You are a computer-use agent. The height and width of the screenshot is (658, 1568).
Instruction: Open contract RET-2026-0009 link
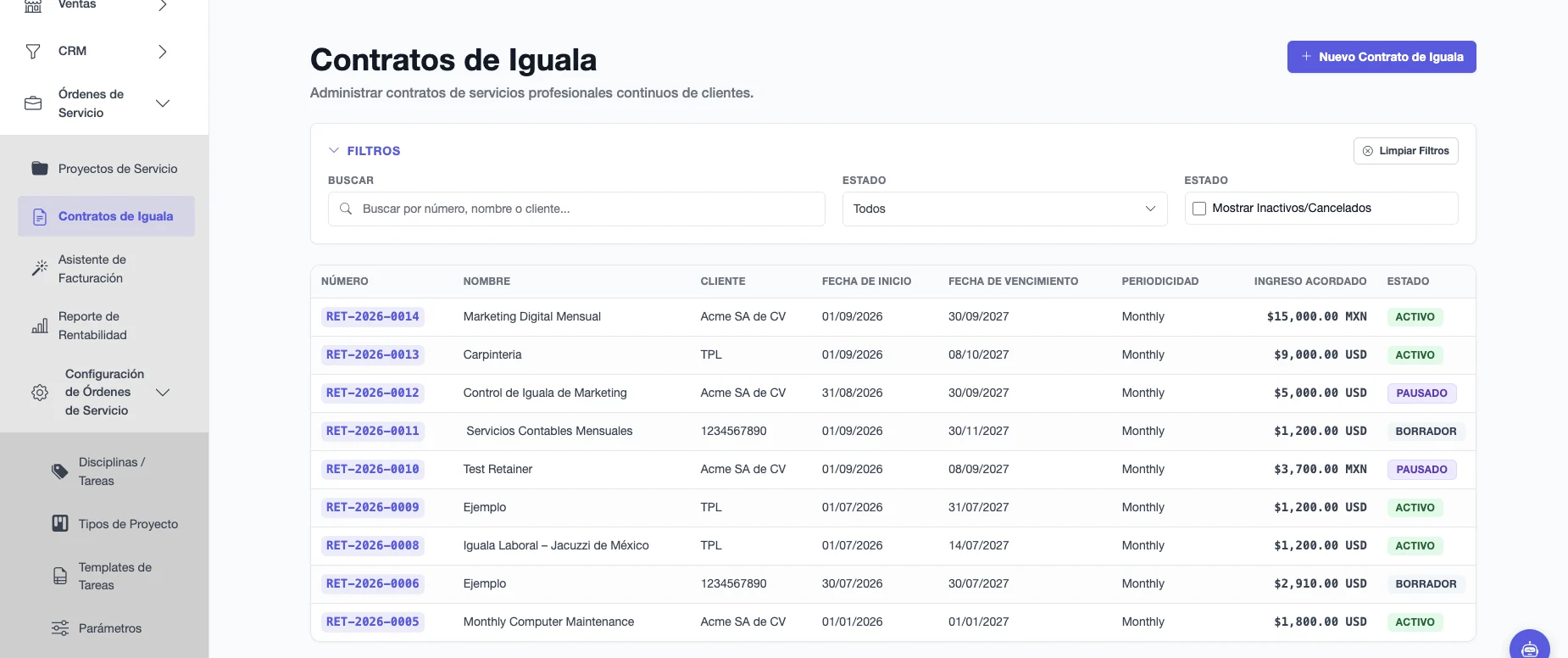[x=373, y=508]
